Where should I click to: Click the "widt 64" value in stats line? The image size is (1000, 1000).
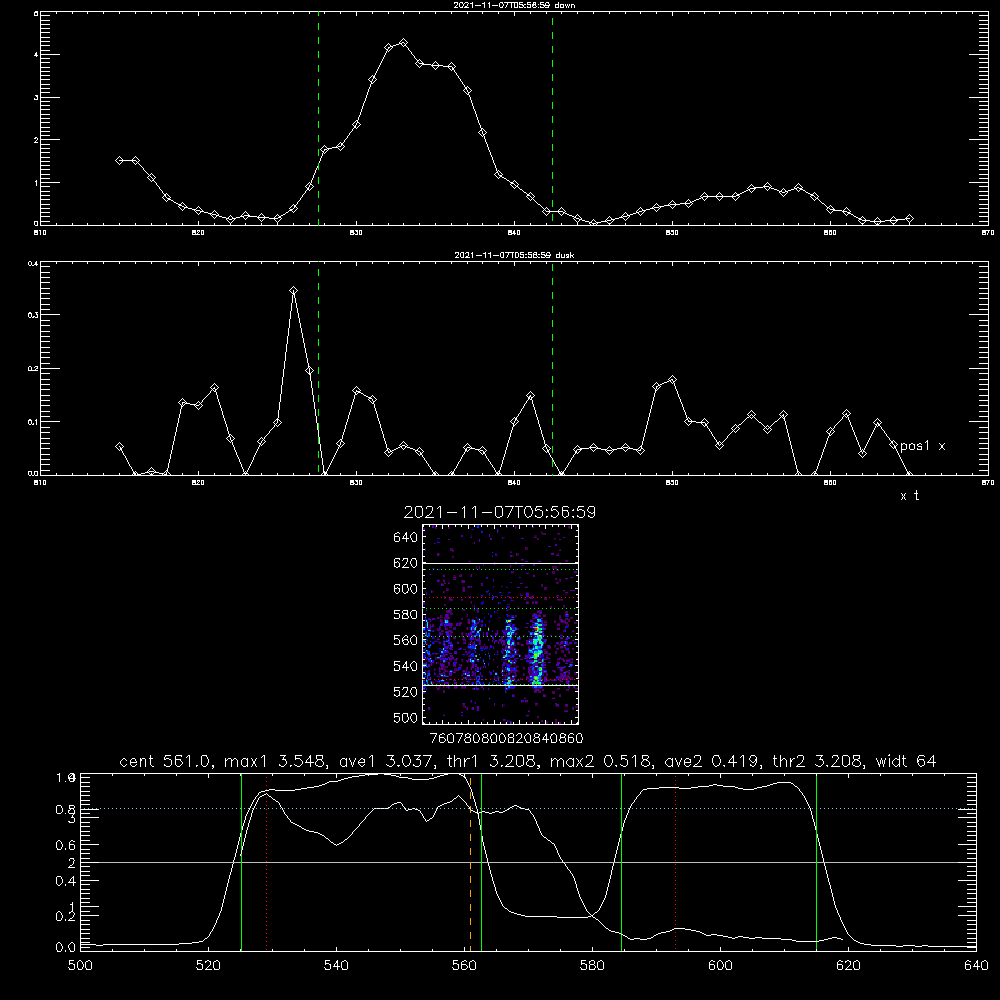click(x=906, y=761)
